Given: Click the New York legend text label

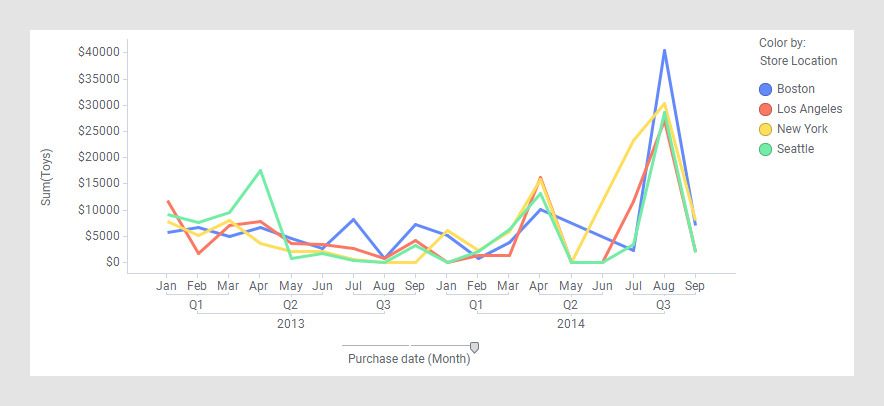Looking at the screenshot, I should 802,129.
